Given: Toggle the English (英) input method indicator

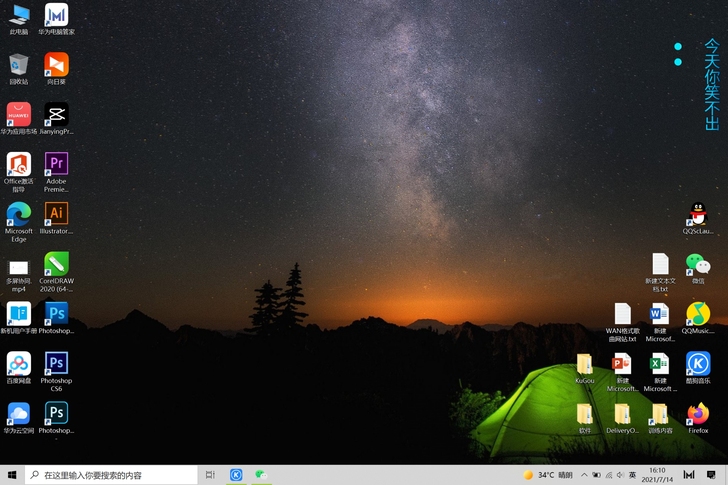Looking at the screenshot, I should [x=632, y=475].
